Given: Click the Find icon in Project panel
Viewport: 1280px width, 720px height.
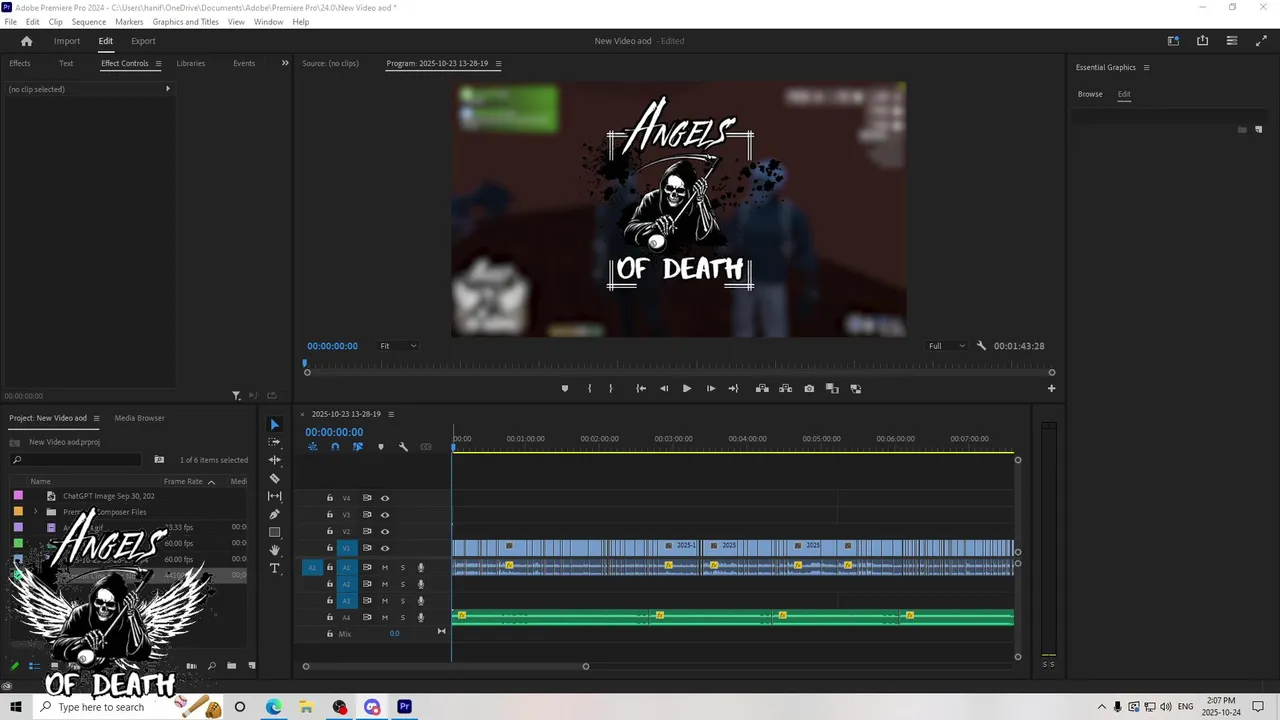Looking at the screenshot, I should click(x=211, y=666).
